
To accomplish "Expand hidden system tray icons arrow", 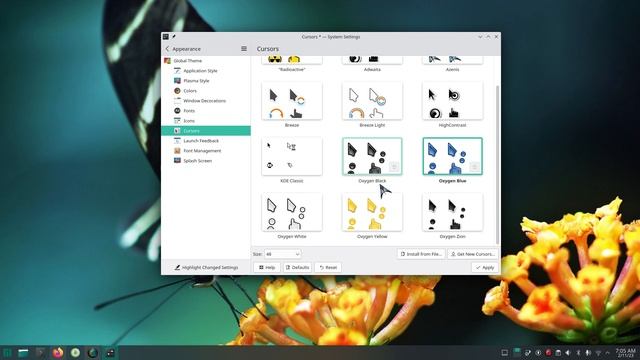I will (608, 353).
